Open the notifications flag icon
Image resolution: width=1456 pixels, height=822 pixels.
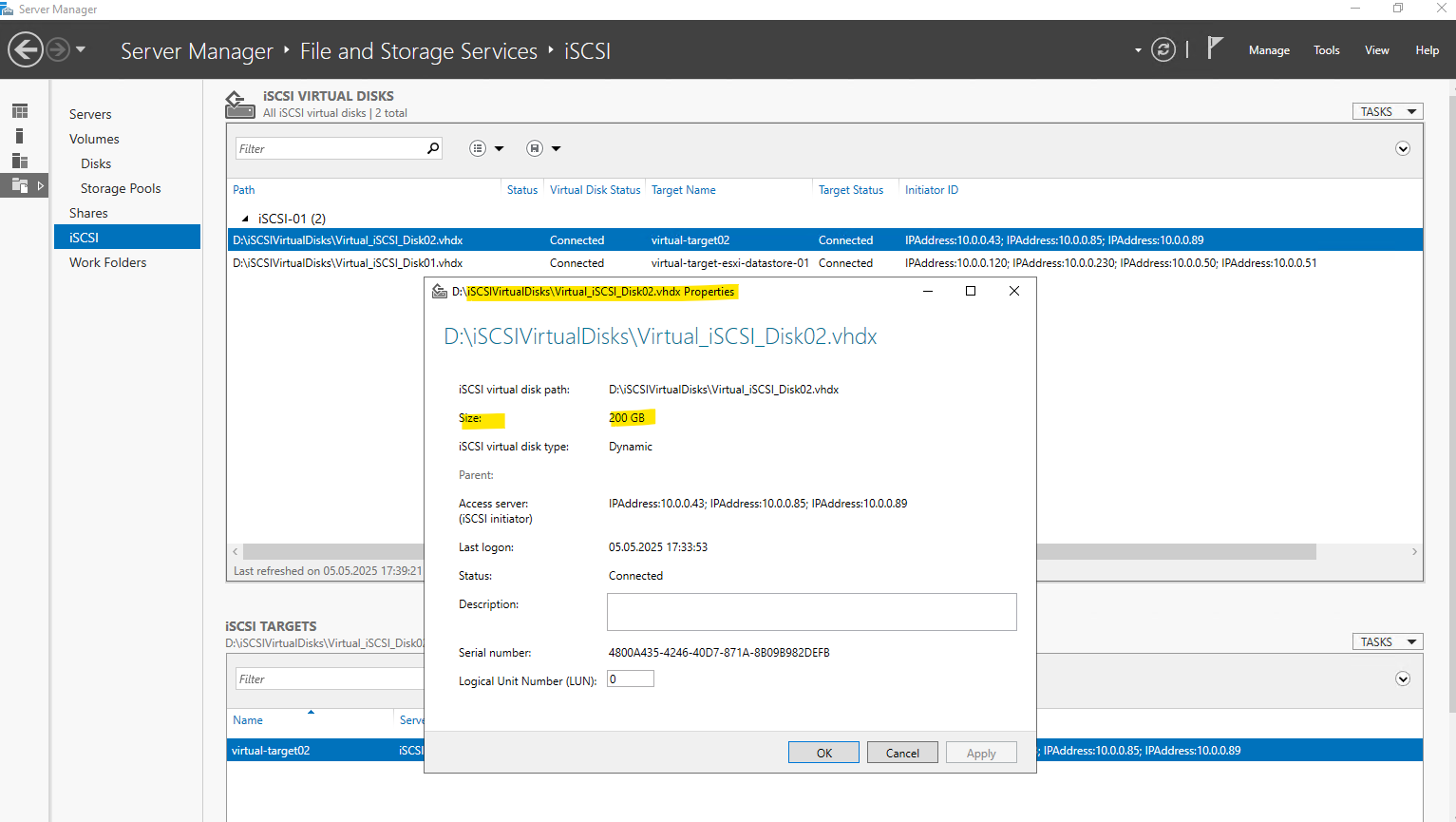coord(1215,48)
